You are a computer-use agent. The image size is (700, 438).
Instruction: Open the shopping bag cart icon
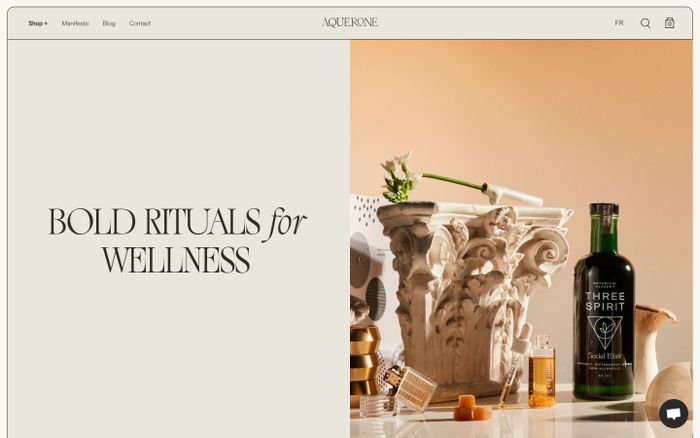pyautogui.click(x=669, y=23)
